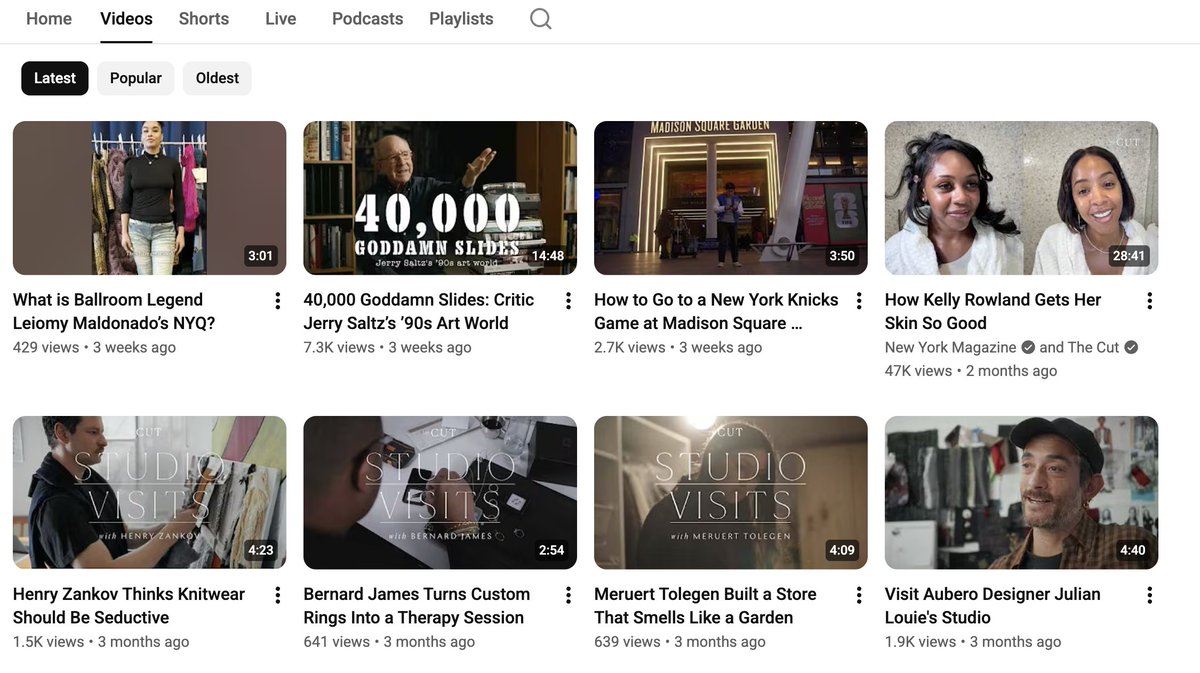The width and height of the screenshot is (1200, 673).
Task: Play the Leiomy Maldonado video thumbnail
Action: (x=150, y=198)
